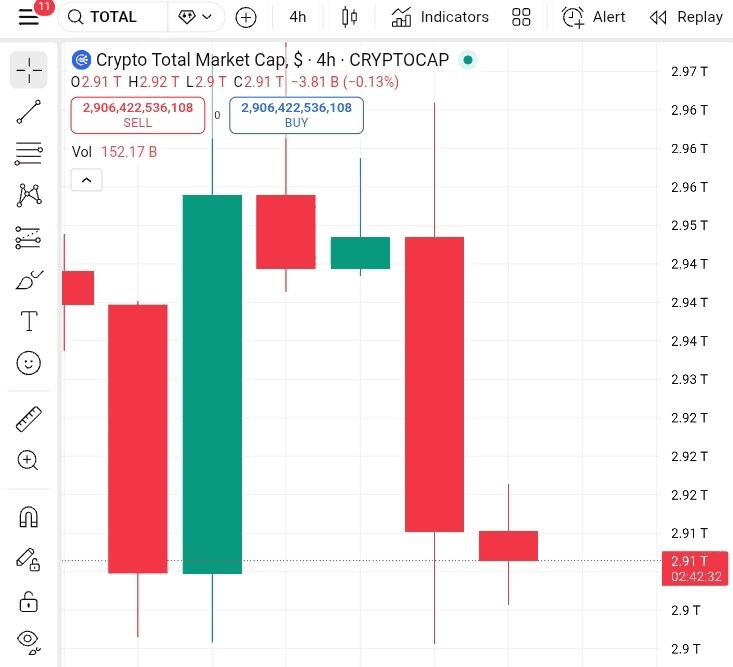
Task: Select the Text annotation tool
Action: pos(29,321)
